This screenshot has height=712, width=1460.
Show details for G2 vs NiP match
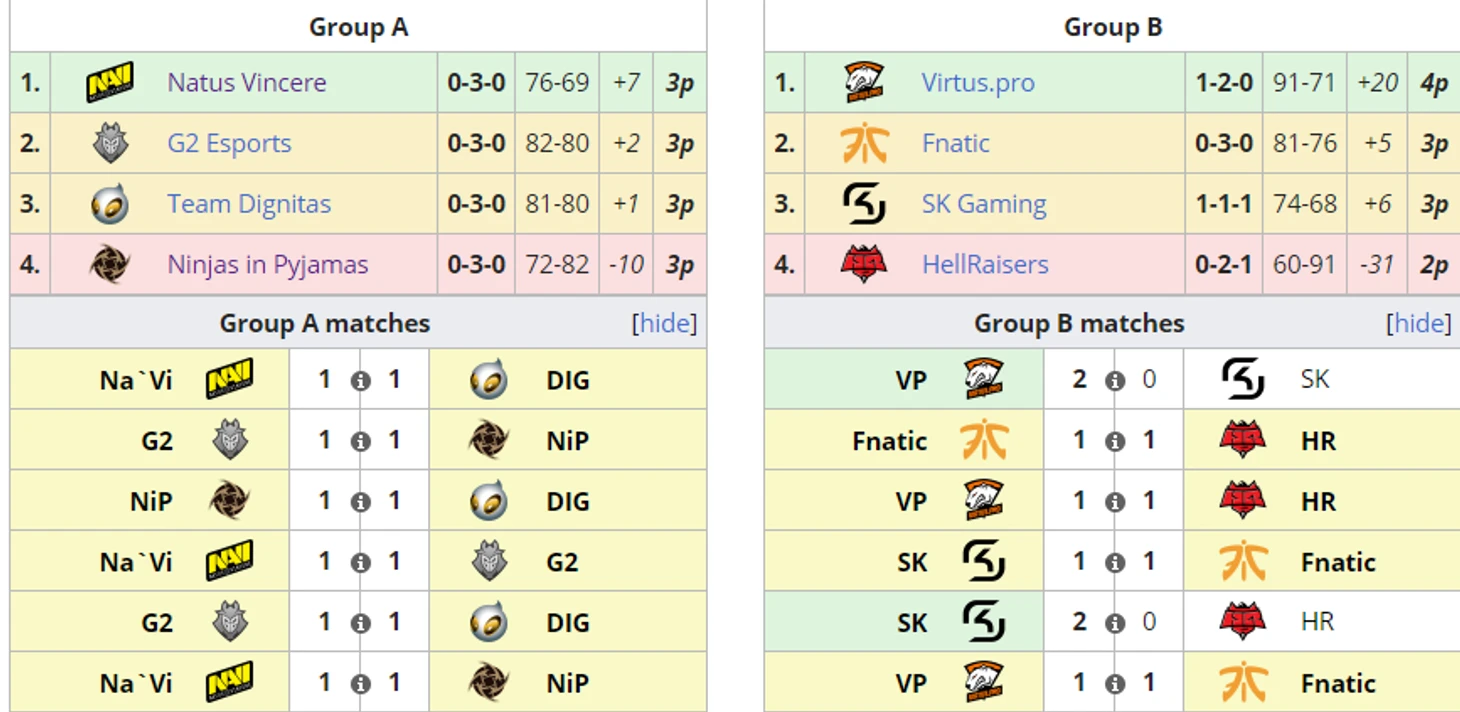tap(360, 442)
